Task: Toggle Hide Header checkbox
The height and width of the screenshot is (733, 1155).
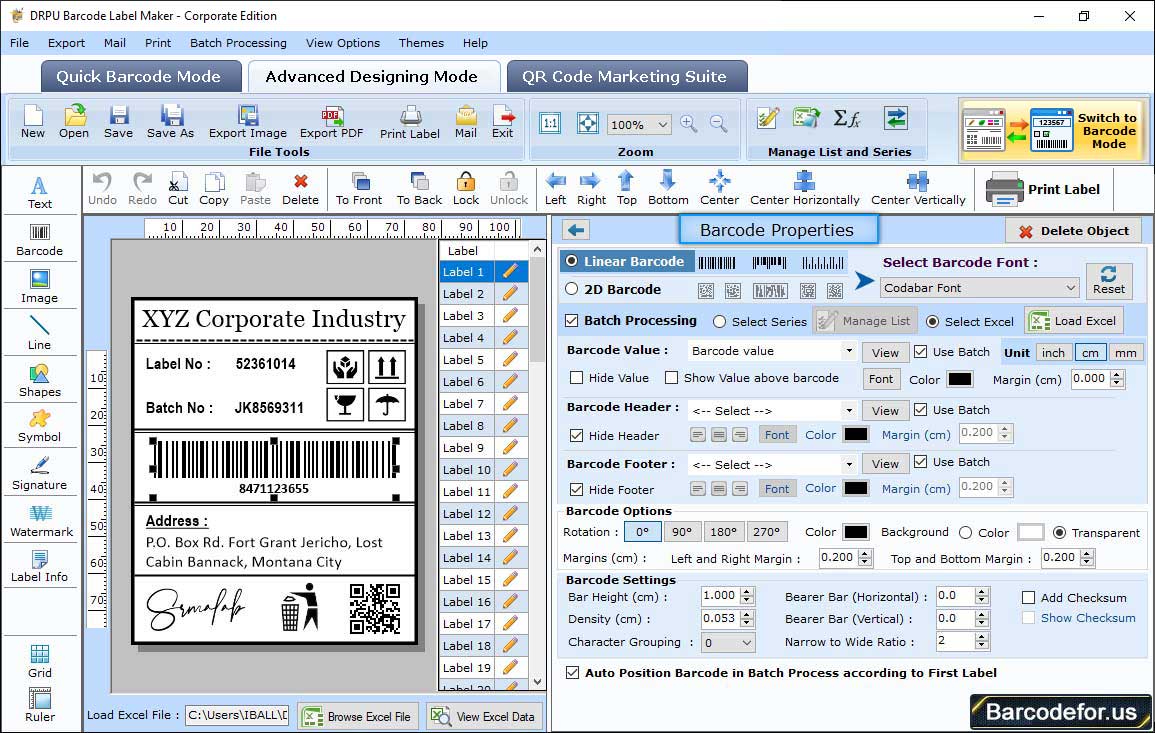Action: [x=577, y=435]
